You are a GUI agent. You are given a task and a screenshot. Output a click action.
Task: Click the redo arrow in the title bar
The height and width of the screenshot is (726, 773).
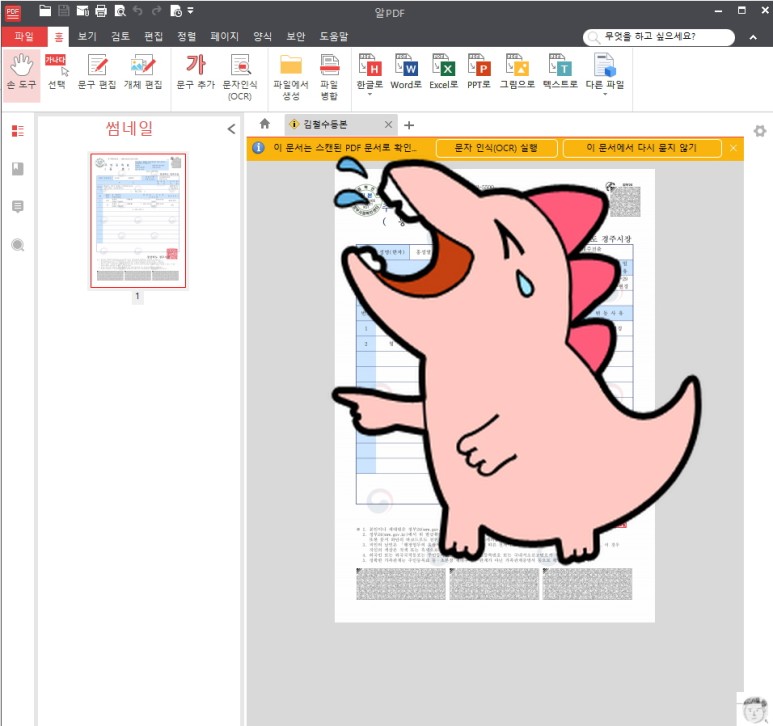[x=157, y=11]
